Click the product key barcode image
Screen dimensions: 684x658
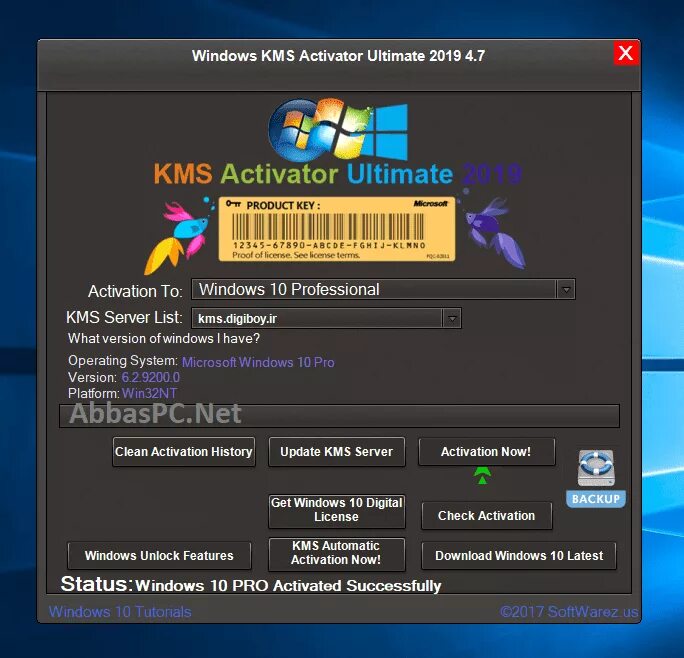[336, 229]
